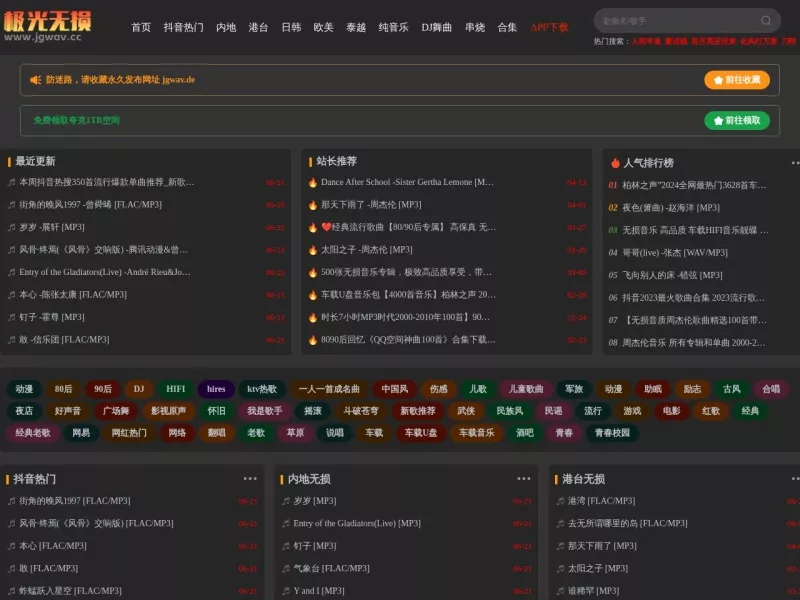Click the 极光无损 site logo

(47, 26)
